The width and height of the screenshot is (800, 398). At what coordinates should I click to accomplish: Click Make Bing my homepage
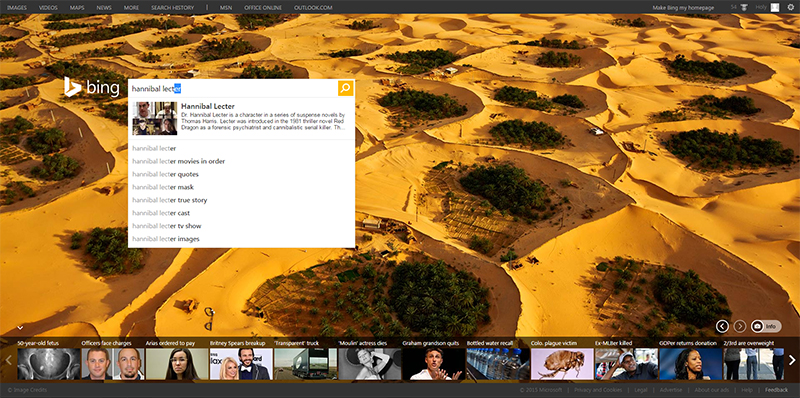[x=684, y=8]
